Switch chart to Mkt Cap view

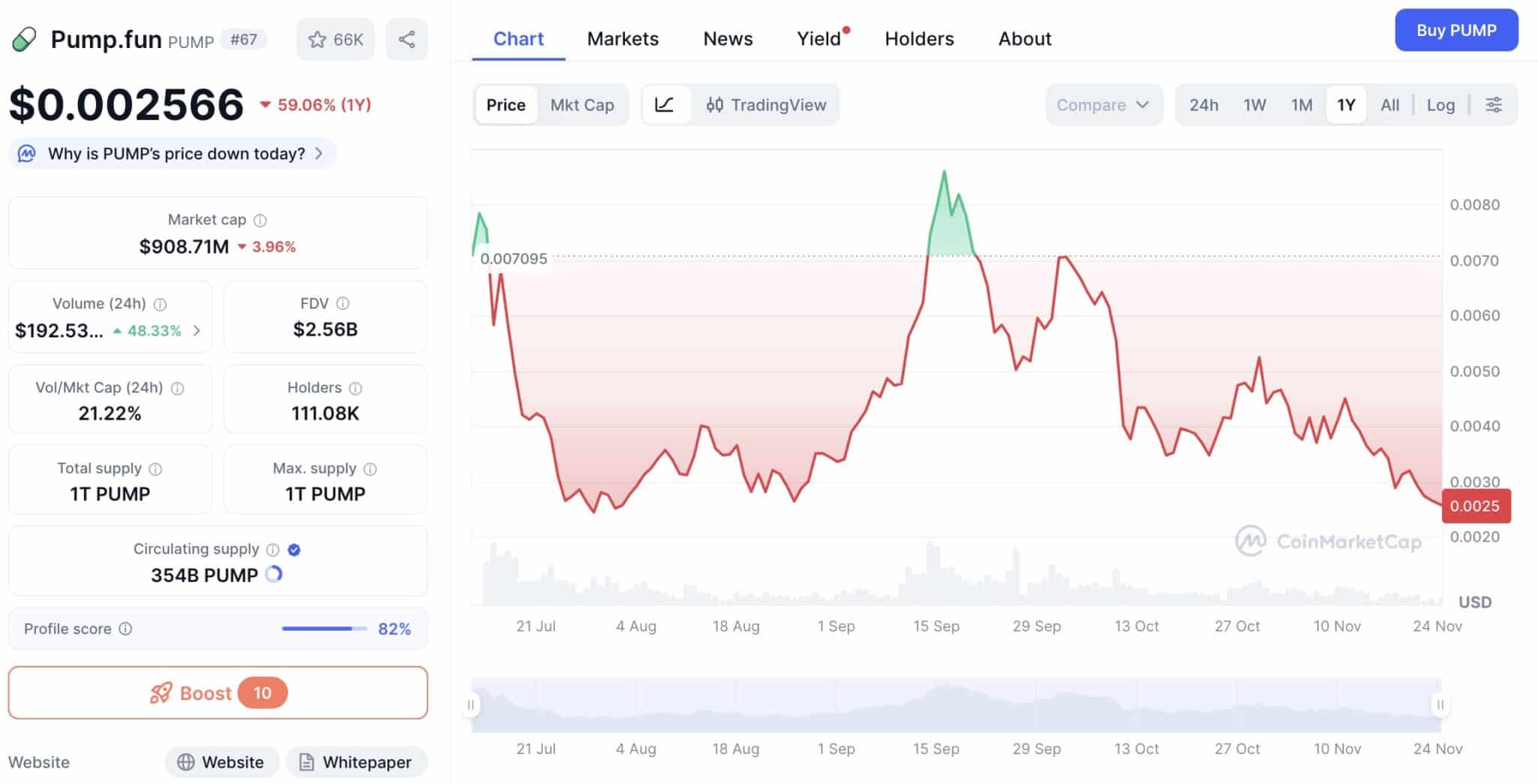point(582,105)
